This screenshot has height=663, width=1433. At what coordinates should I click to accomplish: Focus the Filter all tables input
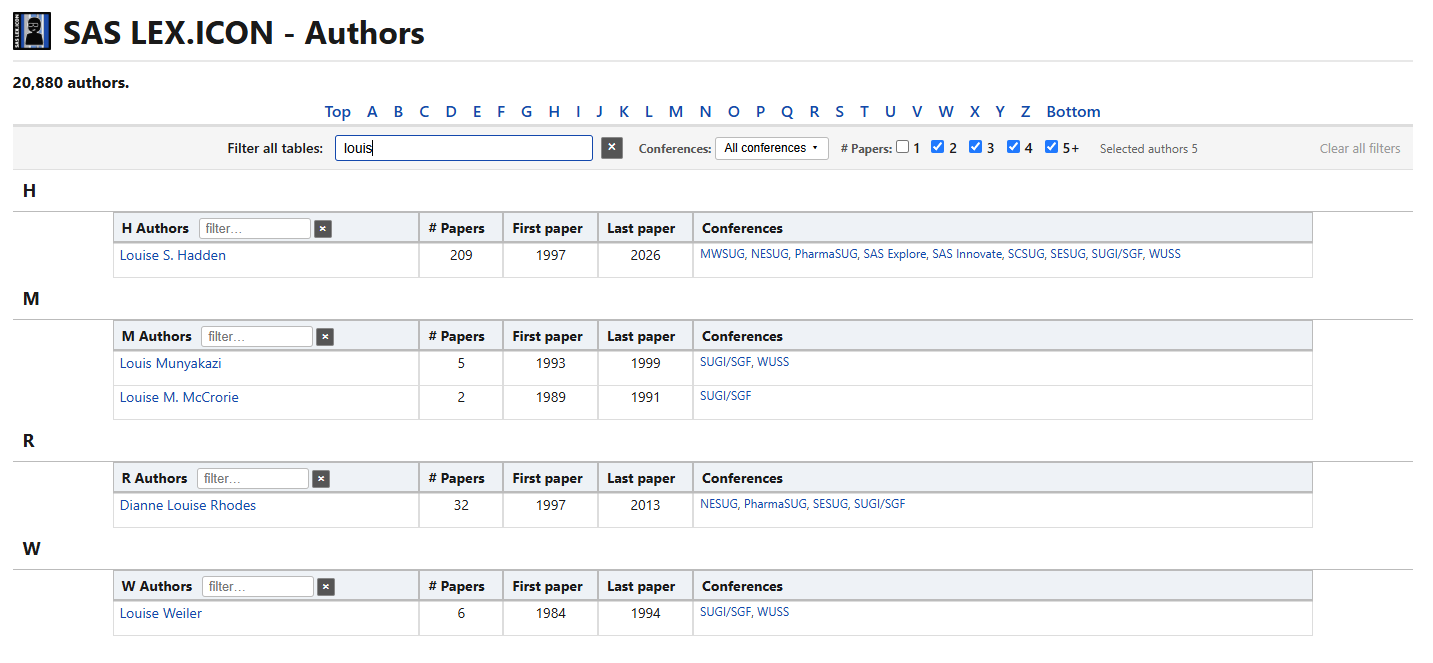(464, 148)
